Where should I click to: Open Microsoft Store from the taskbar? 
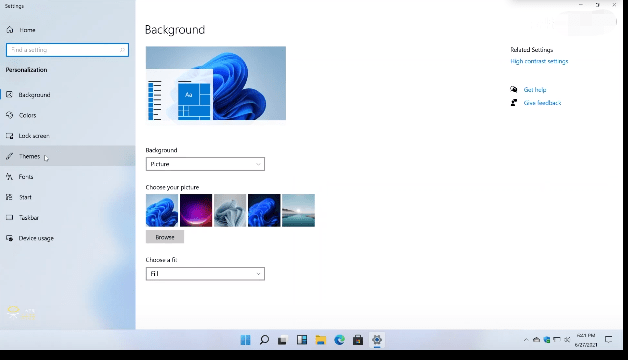coord(358,340)
